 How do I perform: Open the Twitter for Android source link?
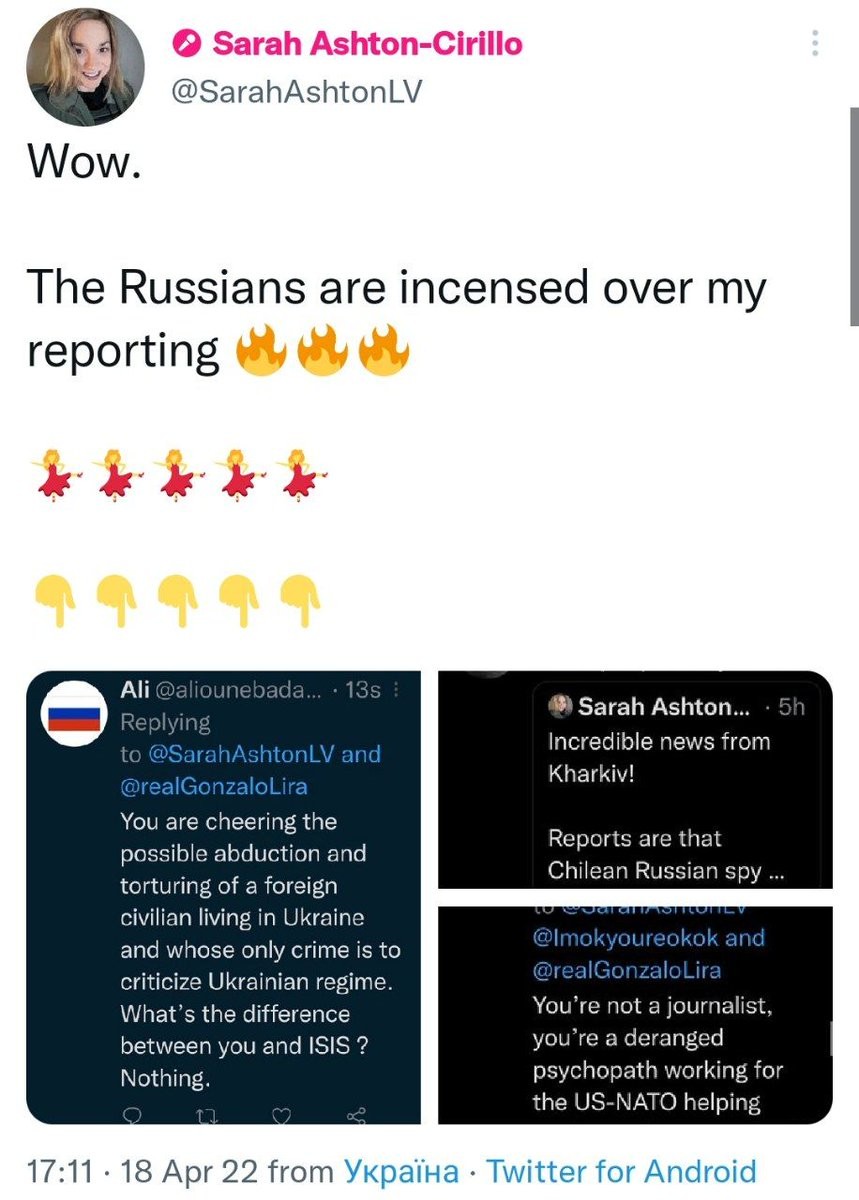tap(621, 1171)
